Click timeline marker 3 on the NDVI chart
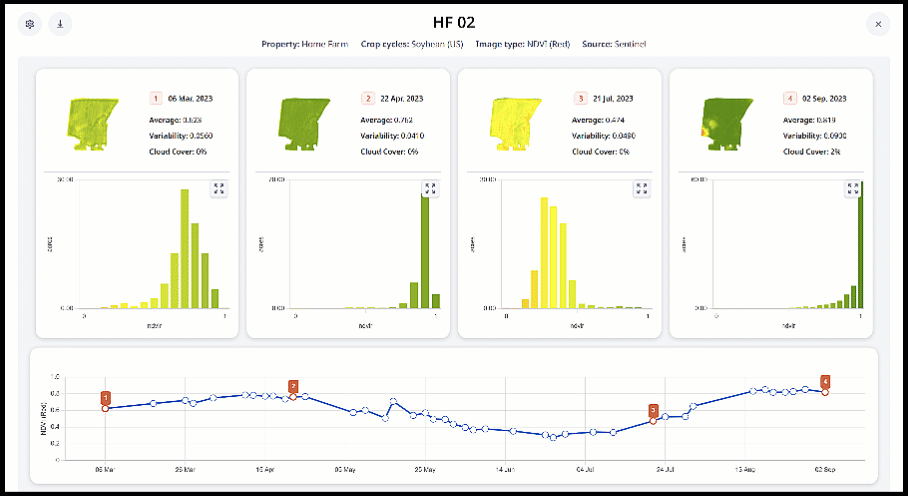 coord(653,410)
